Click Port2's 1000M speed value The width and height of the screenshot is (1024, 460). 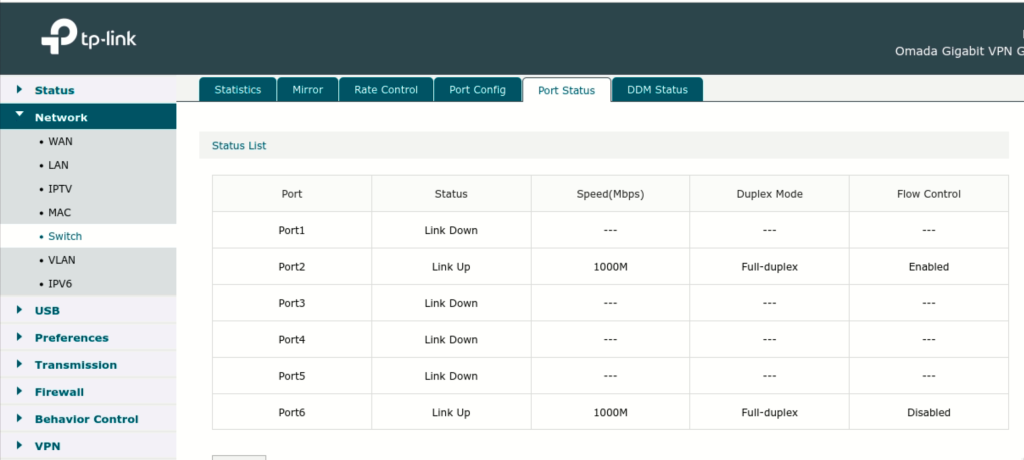tap(611, 267)
